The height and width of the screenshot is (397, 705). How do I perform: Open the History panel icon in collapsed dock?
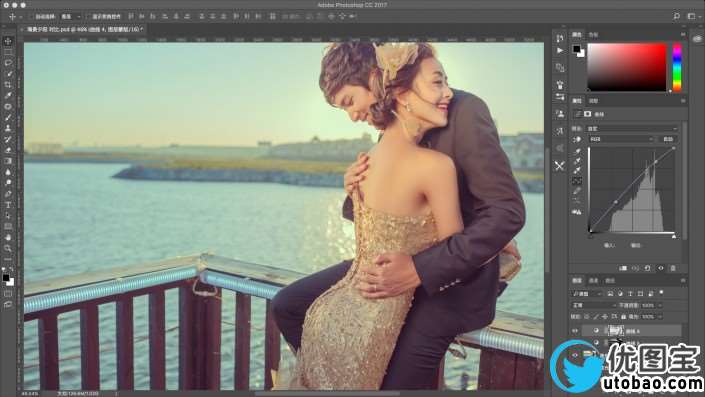(x=560, y=38)
